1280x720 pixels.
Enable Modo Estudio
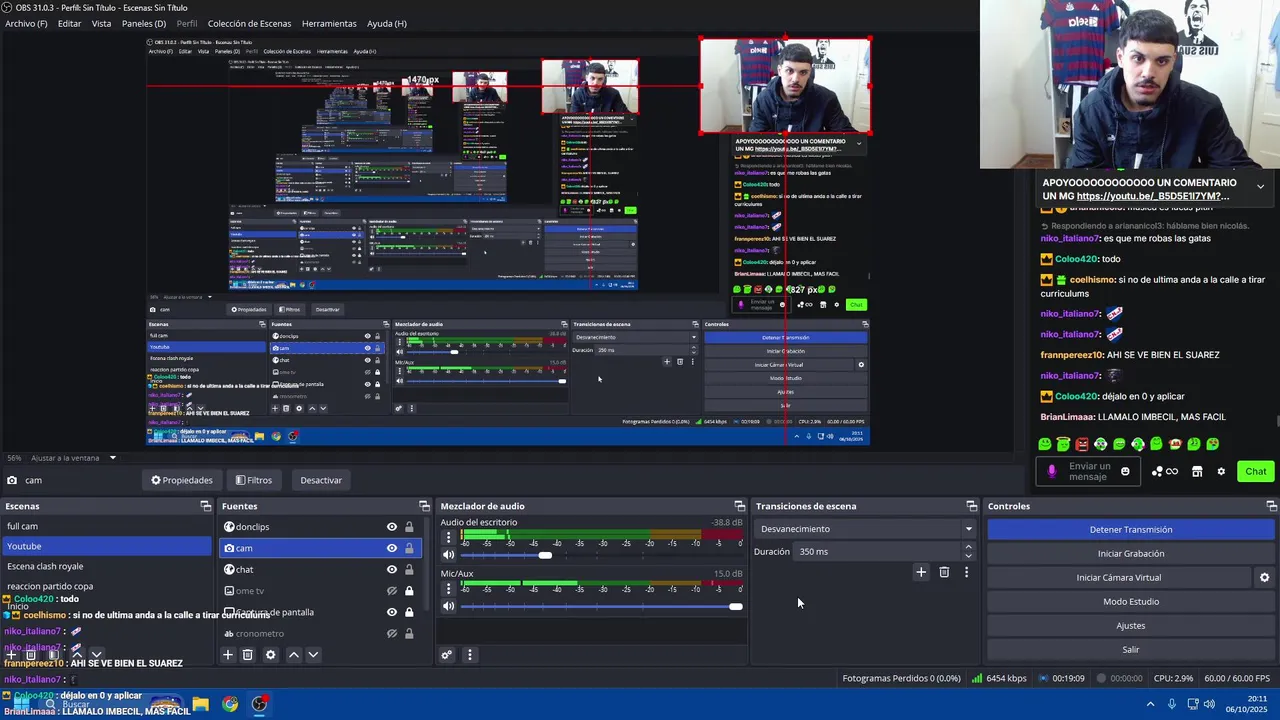click(1131, 601)
